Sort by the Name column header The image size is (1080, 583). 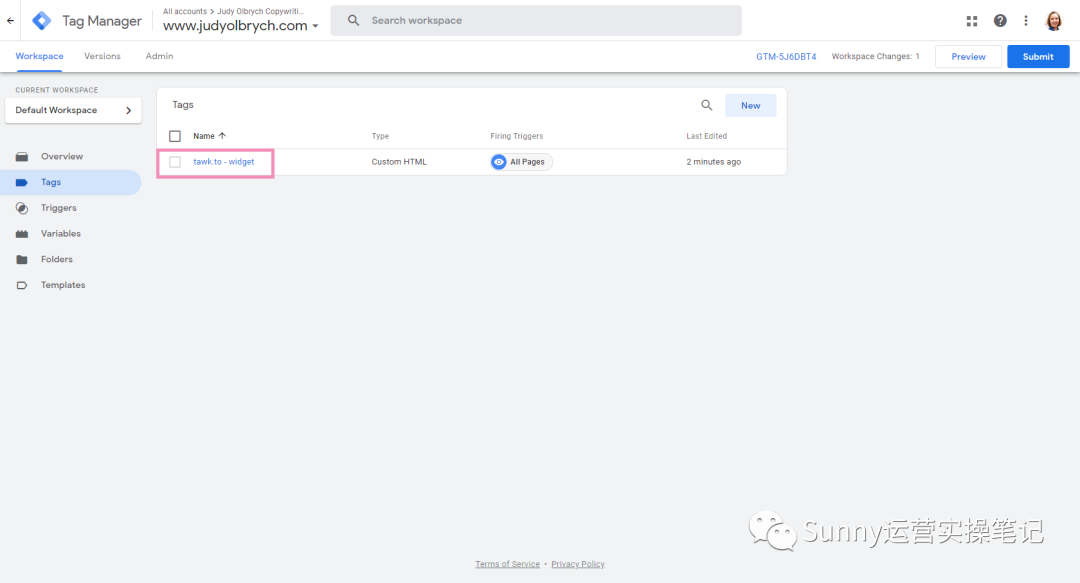204,136
